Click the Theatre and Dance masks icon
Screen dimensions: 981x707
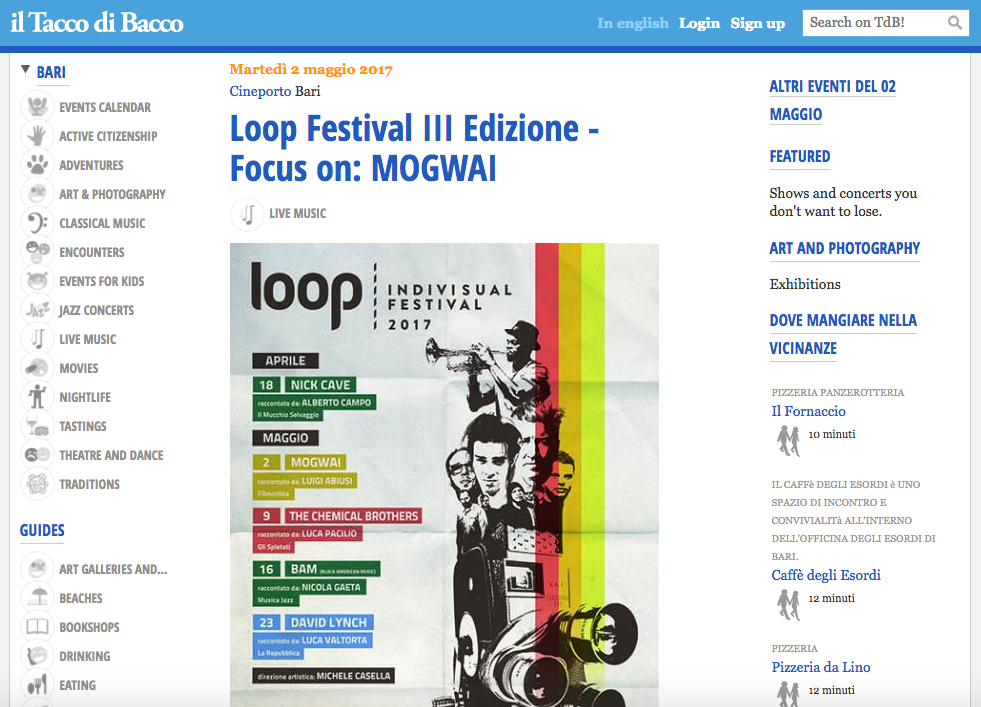coord(38,454)
